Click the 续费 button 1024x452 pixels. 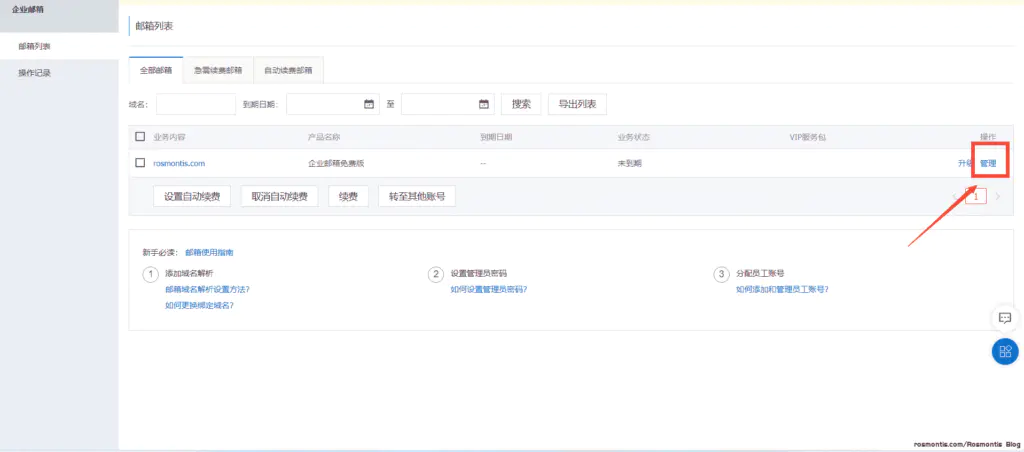348,196
